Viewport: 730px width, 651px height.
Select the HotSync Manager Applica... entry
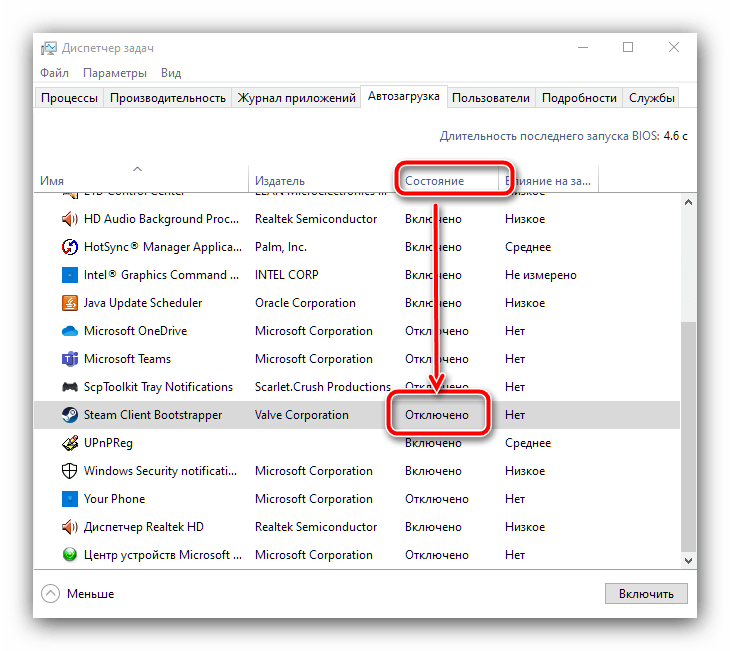(x=163, y=247)
